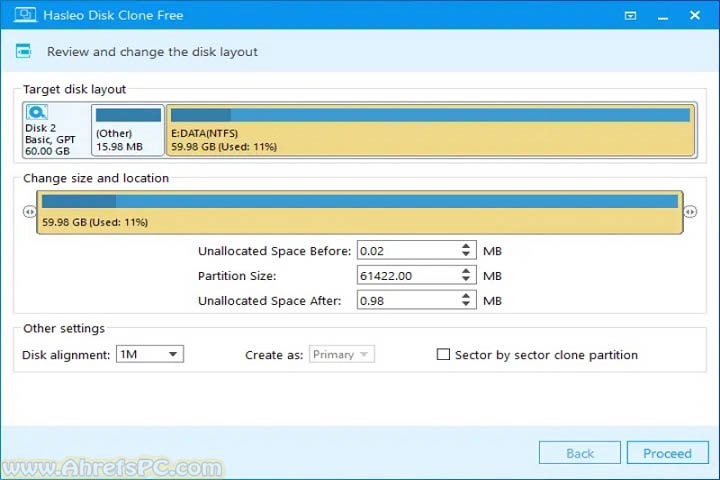
Task: Decrease the Partition Size value
Action: [466, 279]
